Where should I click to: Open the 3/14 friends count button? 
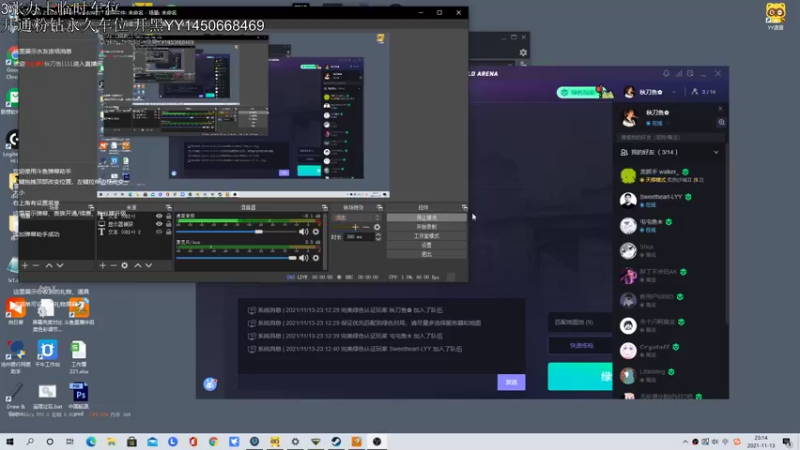704,92
